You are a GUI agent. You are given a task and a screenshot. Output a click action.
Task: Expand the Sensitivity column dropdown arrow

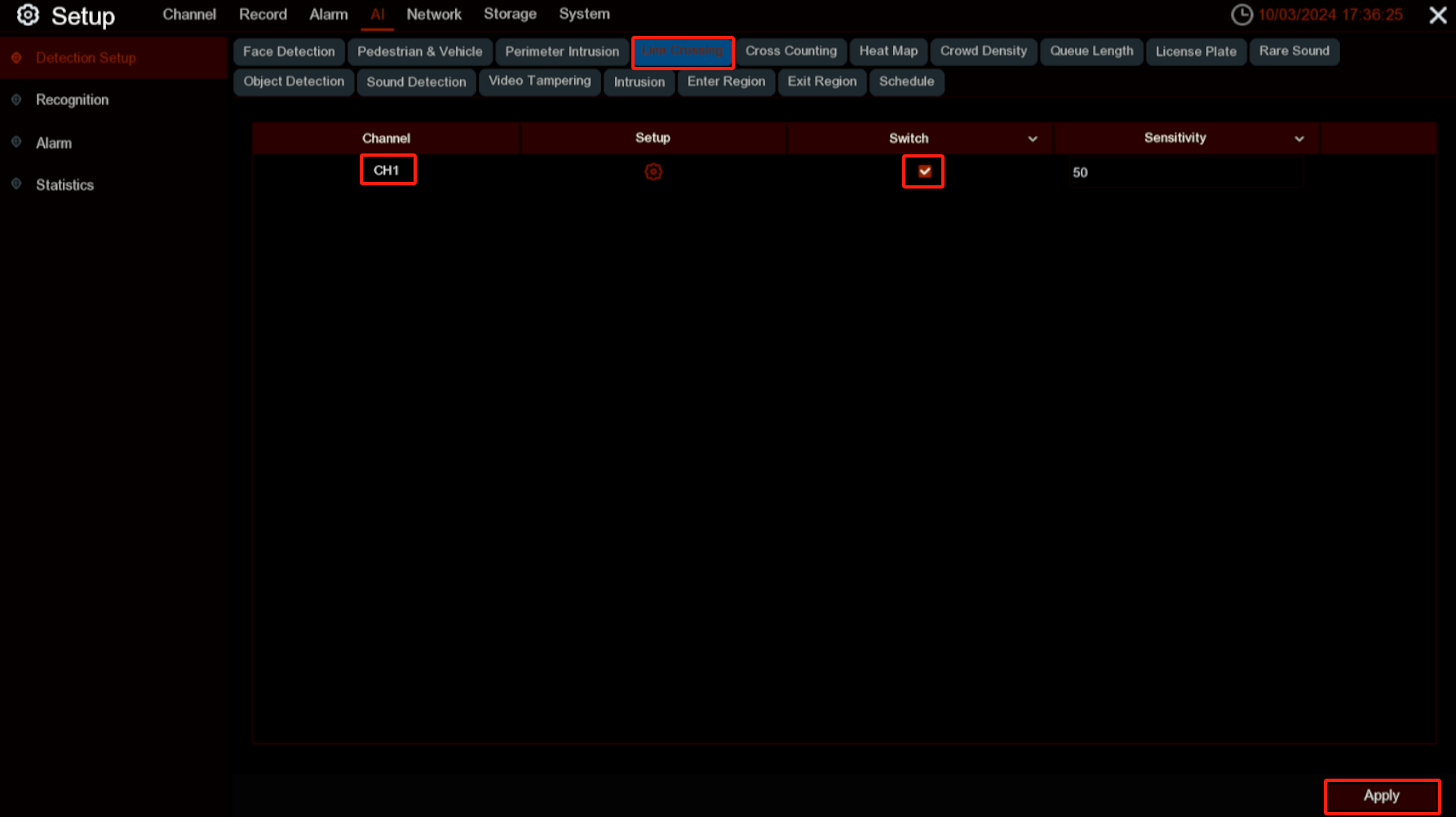click(1299, 139)
